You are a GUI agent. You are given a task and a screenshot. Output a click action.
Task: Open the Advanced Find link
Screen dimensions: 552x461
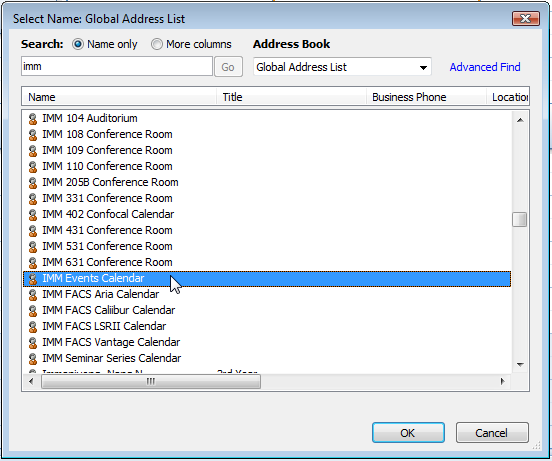485,67
